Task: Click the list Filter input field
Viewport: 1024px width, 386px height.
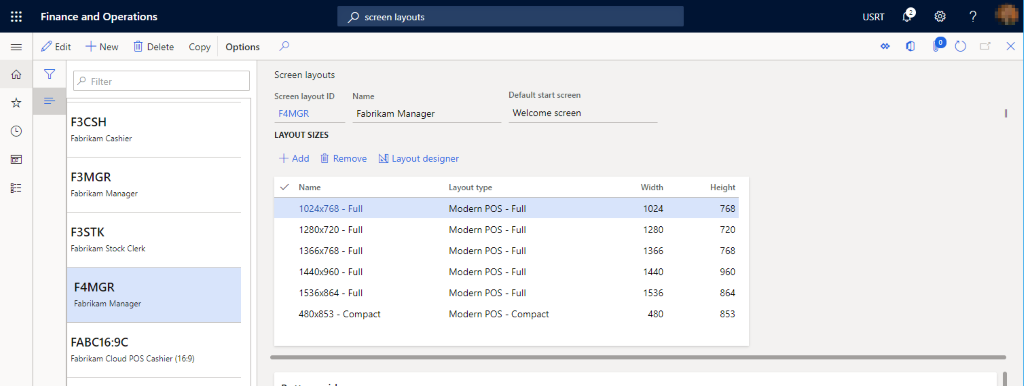Action: click(161, 82)
